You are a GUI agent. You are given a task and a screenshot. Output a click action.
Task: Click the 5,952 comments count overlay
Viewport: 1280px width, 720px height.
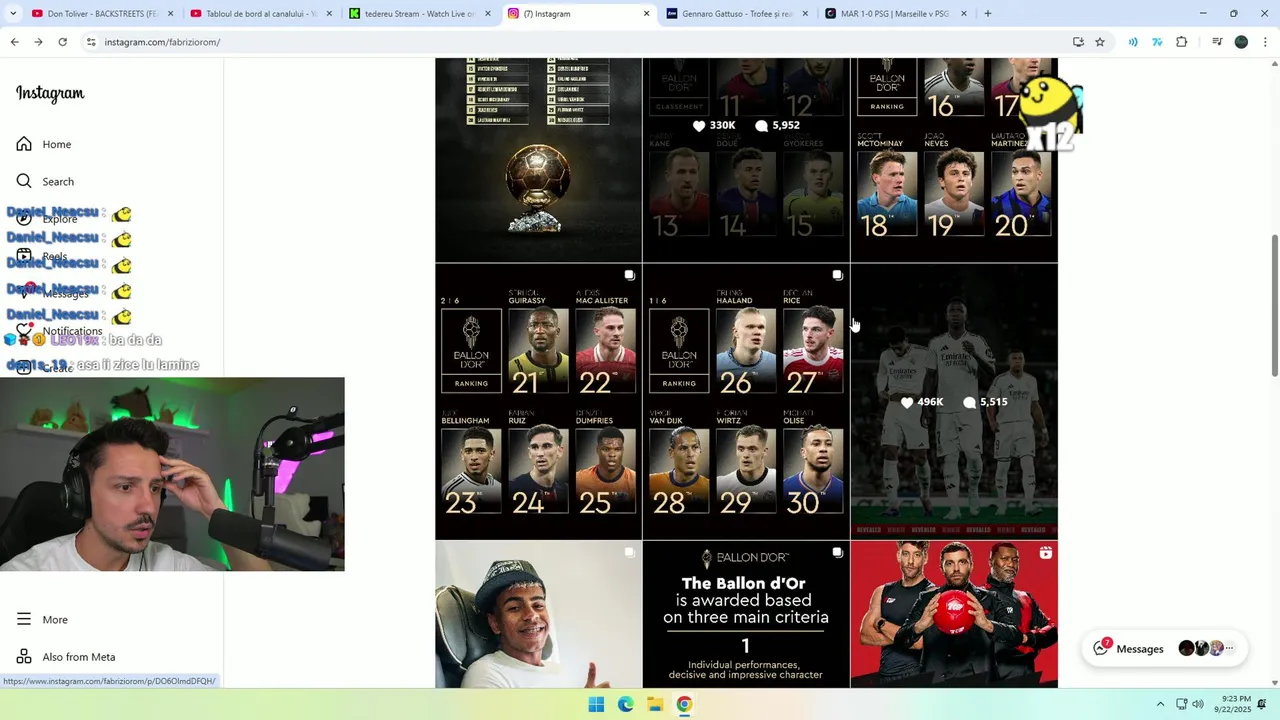[777, 126]
